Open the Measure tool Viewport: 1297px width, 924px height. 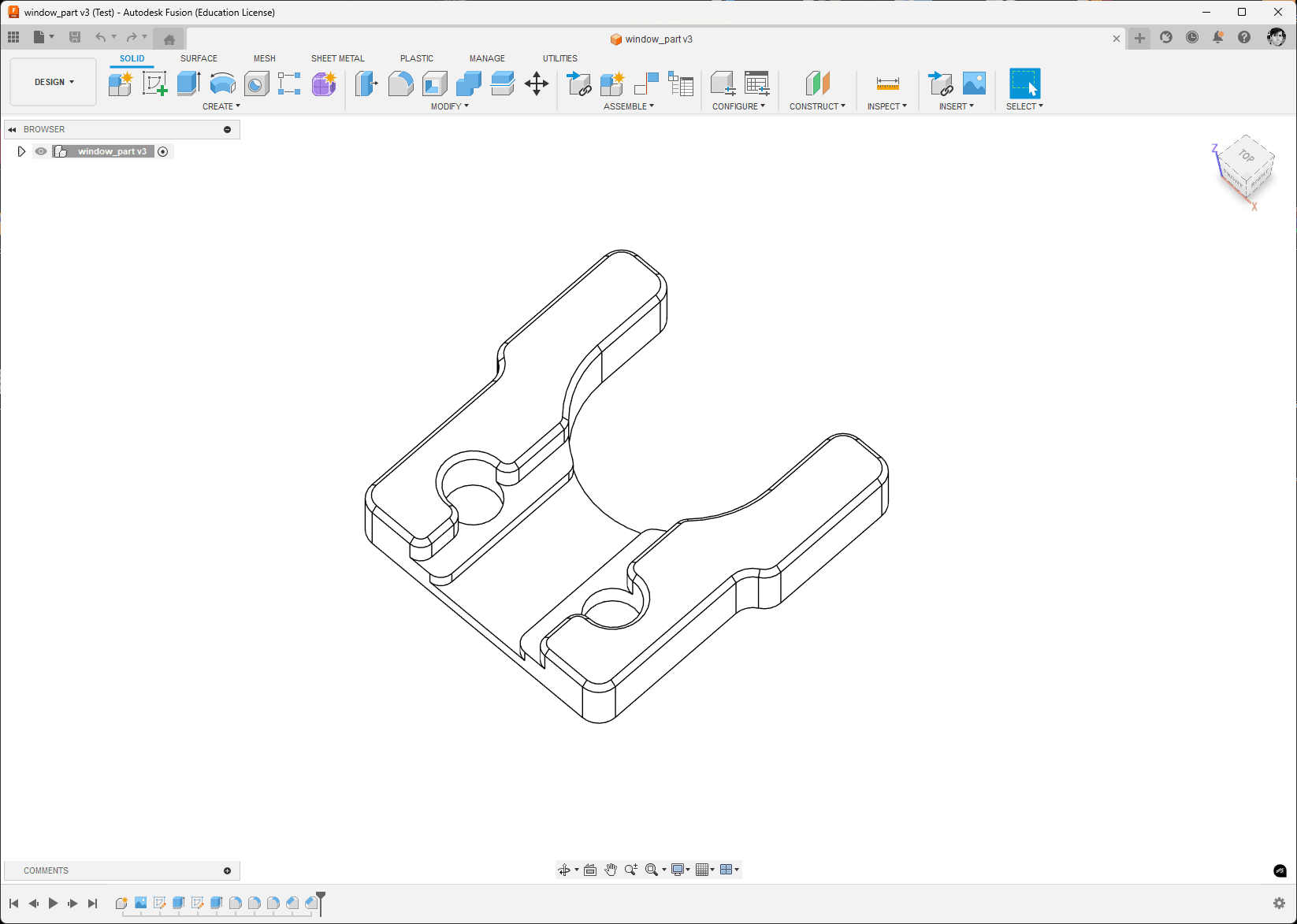click(x=887, y=83)
